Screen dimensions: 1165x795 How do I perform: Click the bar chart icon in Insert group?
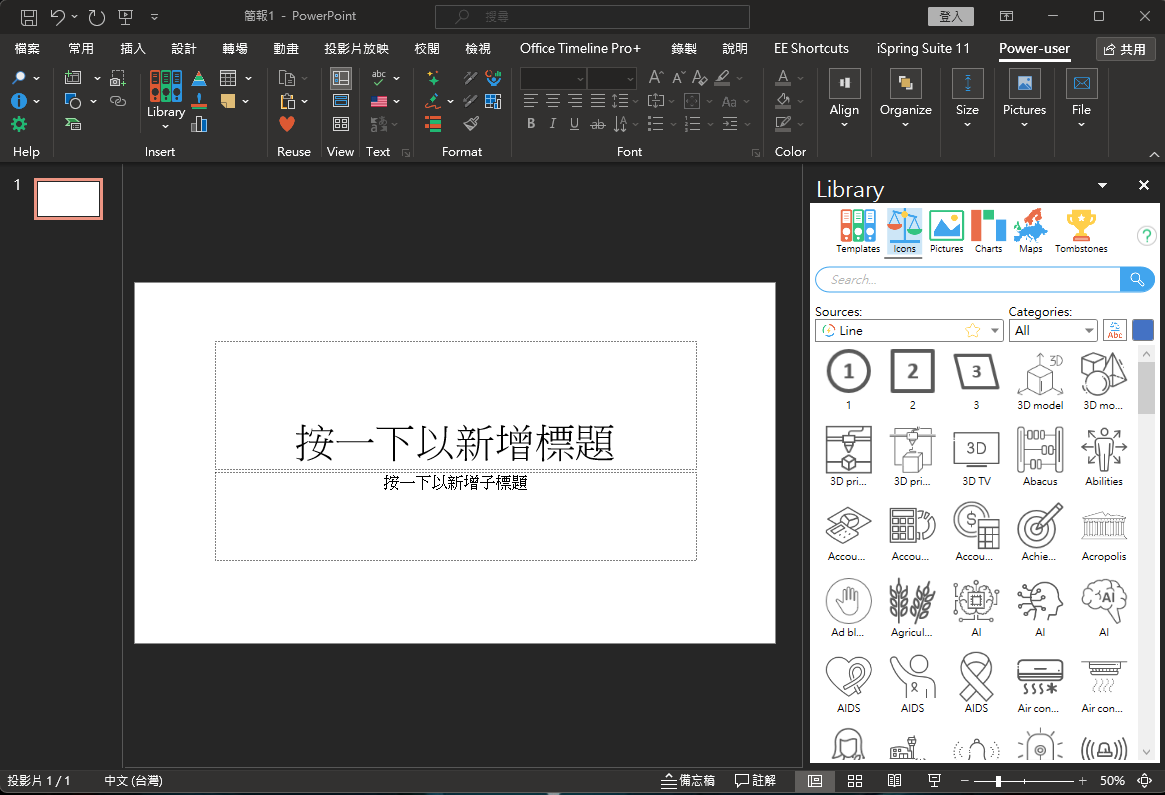(x=199, y=123)
